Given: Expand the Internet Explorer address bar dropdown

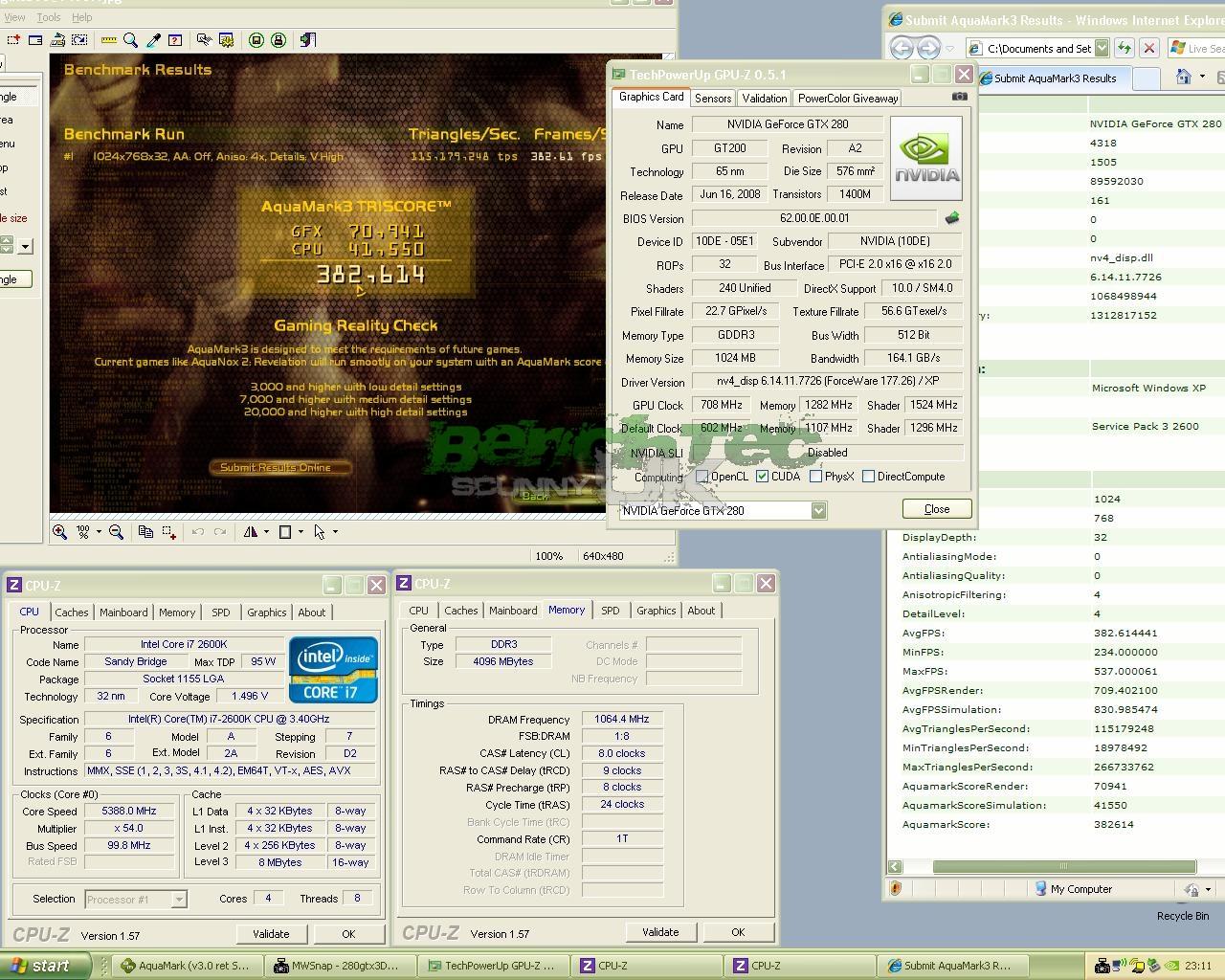Looking at the screenshot, I should pyautogui.click(x=1102, y=48).
